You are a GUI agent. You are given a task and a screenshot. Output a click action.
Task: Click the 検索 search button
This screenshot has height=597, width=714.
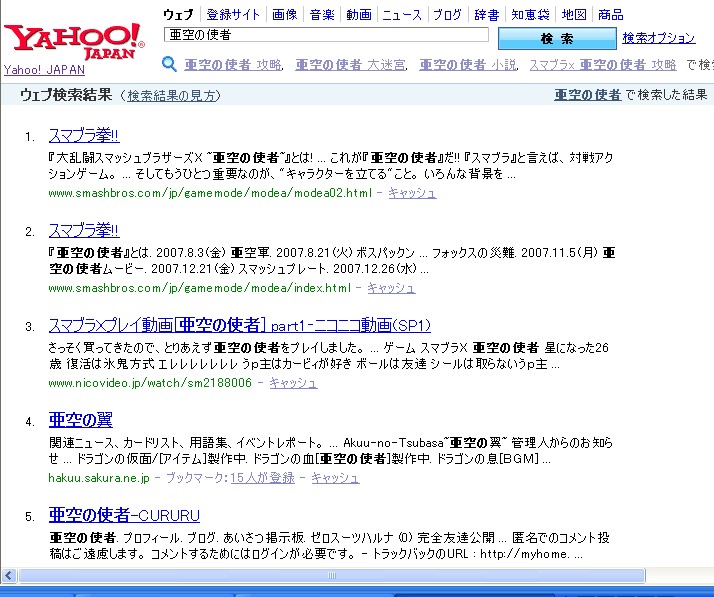pos(557,38)
